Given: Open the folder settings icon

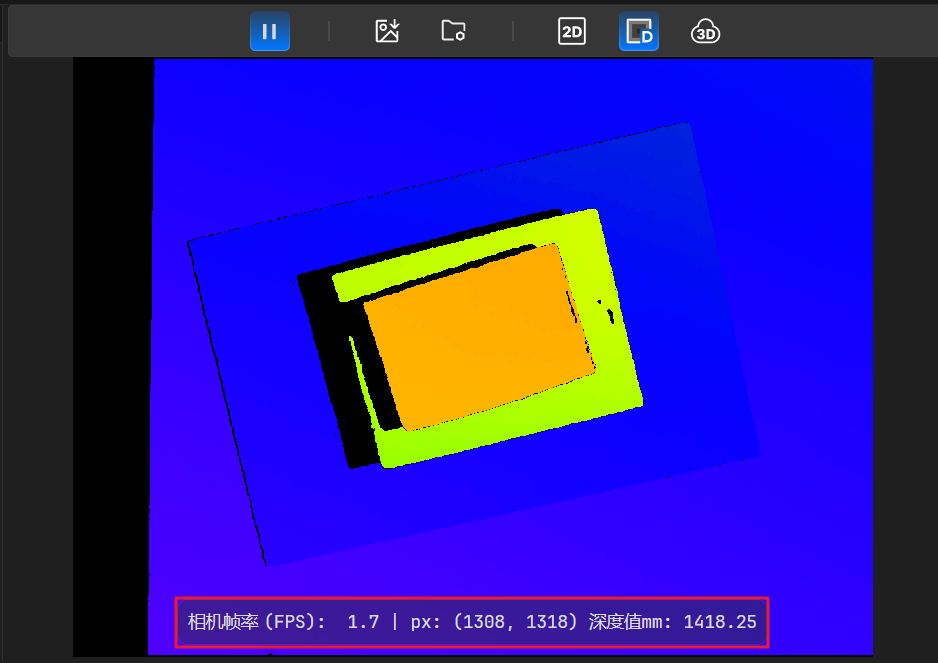Looking at the screenshot, I should click(x=453, y=32).
